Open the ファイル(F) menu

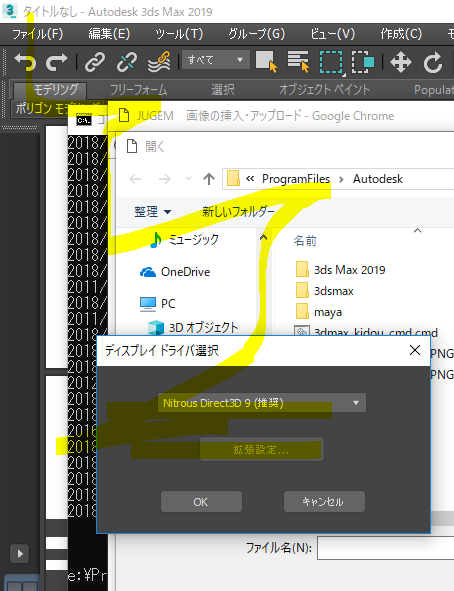(x=37, y=34)
